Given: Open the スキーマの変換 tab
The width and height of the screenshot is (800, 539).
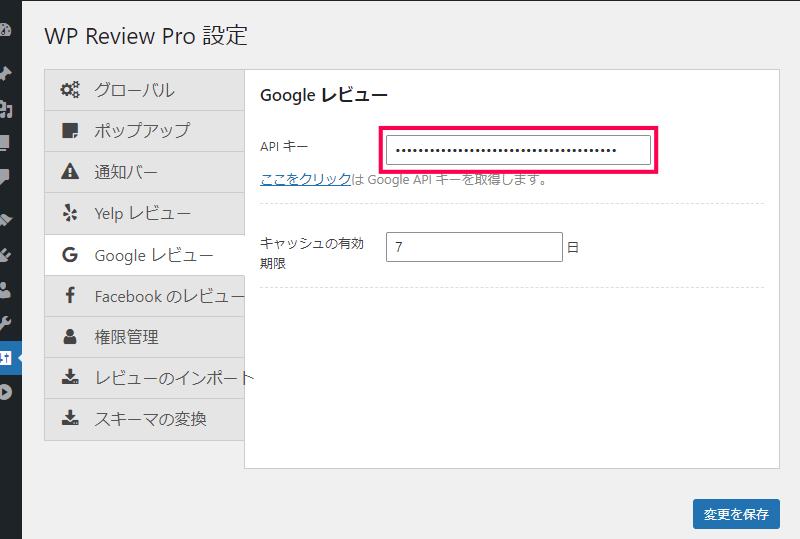Looking at the screenshot, I should (144, 419).
